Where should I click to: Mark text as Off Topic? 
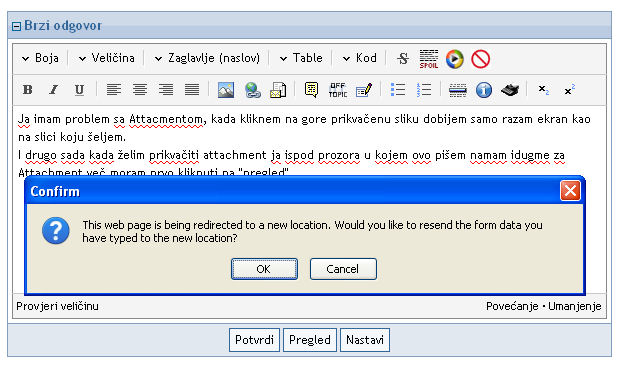(338, 90)
